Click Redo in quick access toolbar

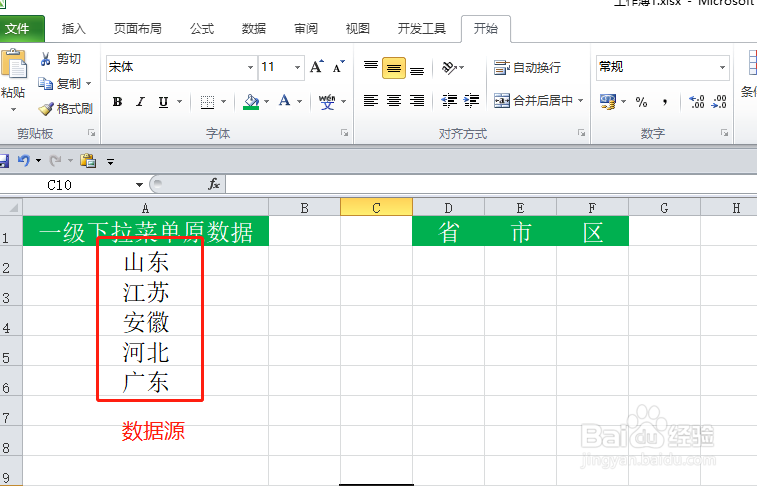click(56, 160)
